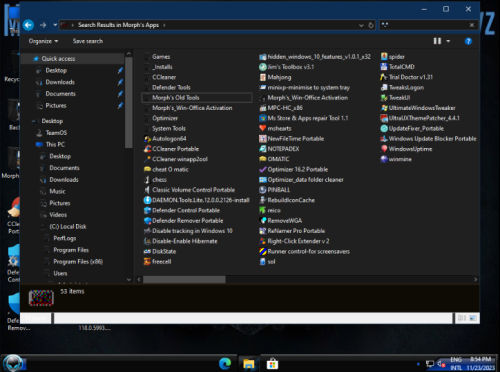Open Microsoft Edge from the taskbar
The width and height of the screenshot is (500, 372).
tap(225, 363)
